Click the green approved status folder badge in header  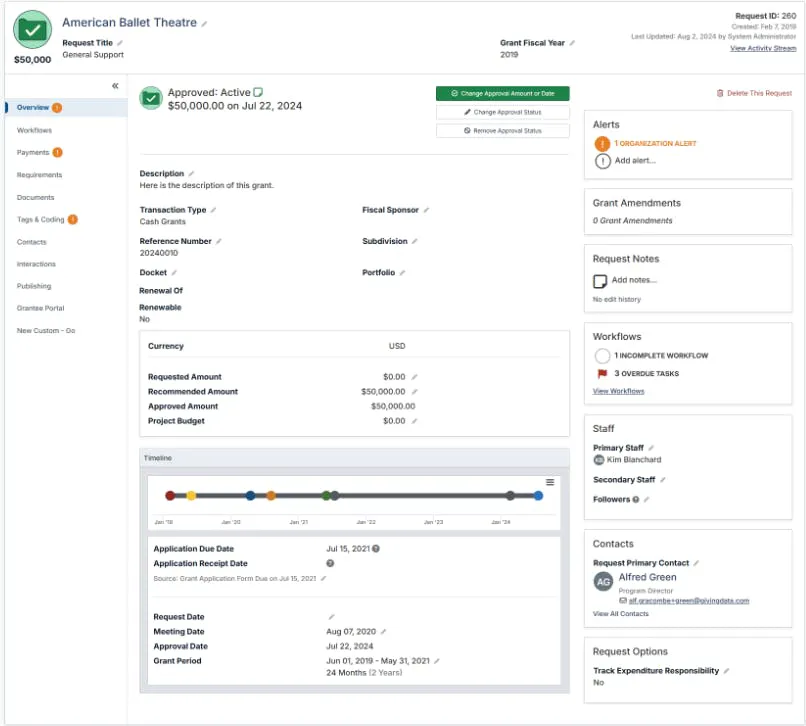[32, 30]
